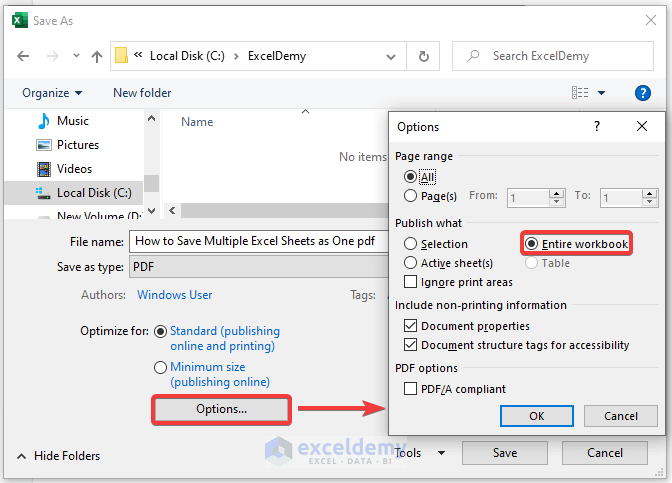Select the Page(s) radio button
This screenshot has width=672, height=483.
click(x=410, y=196)
